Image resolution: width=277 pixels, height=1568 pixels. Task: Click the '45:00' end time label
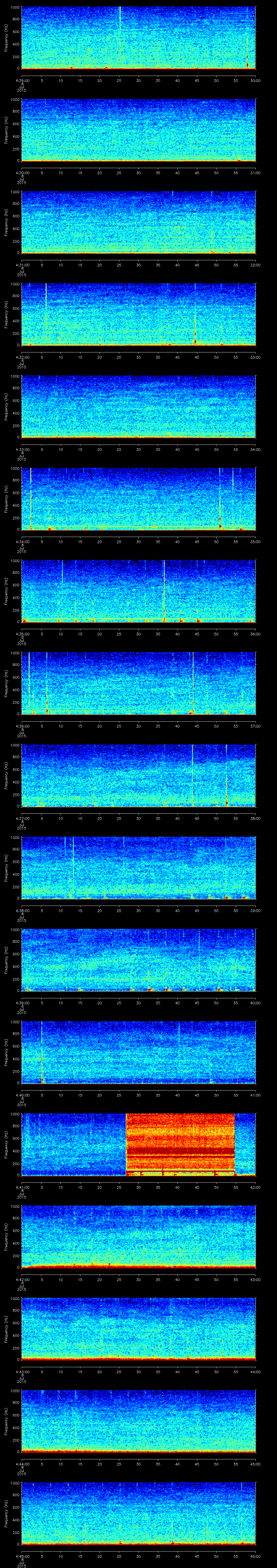tap(255, 1464)
